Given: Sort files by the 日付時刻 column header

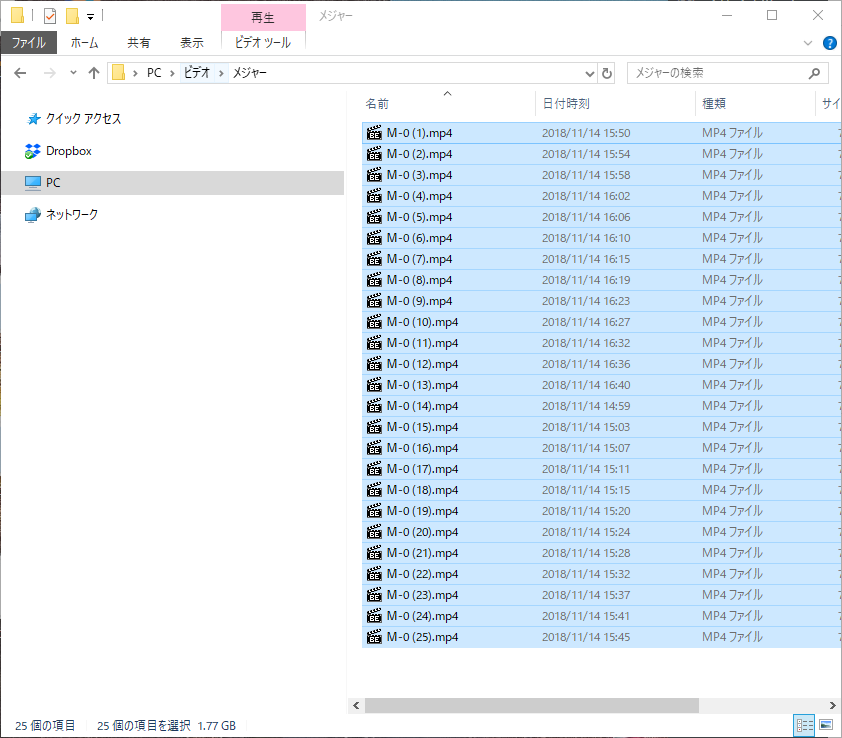Looking at the screenshot, I should click(x=566, y=103).
